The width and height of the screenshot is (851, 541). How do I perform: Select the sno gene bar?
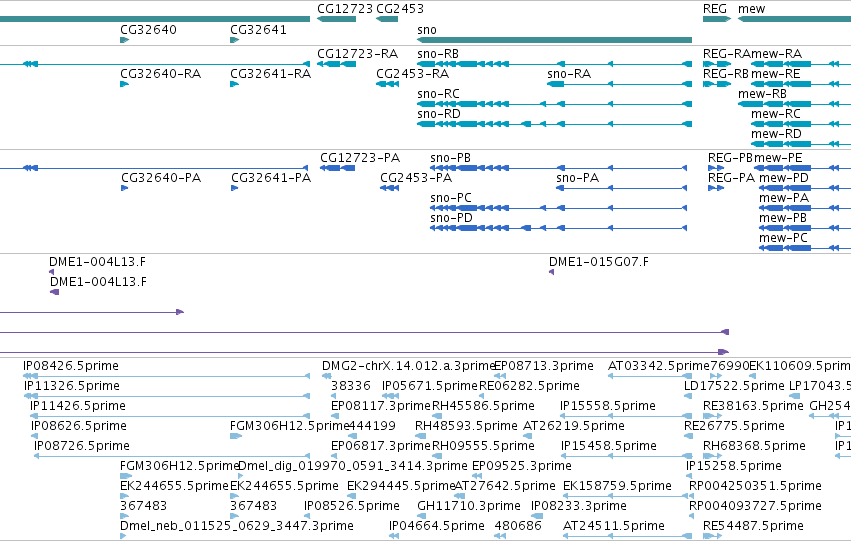coord(554,40)
